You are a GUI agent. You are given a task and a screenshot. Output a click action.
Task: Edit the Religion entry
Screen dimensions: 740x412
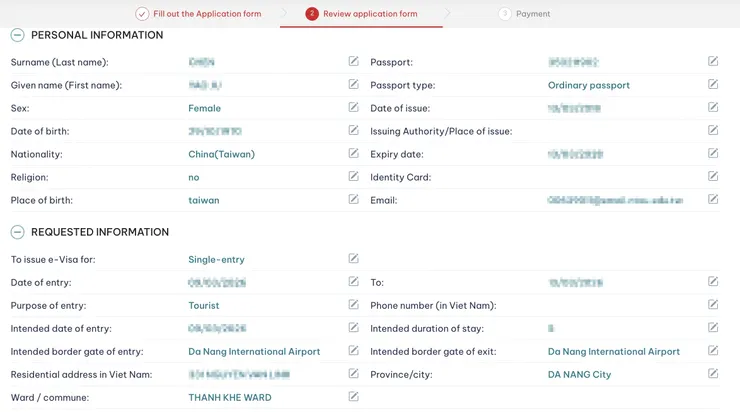point(353,177)
